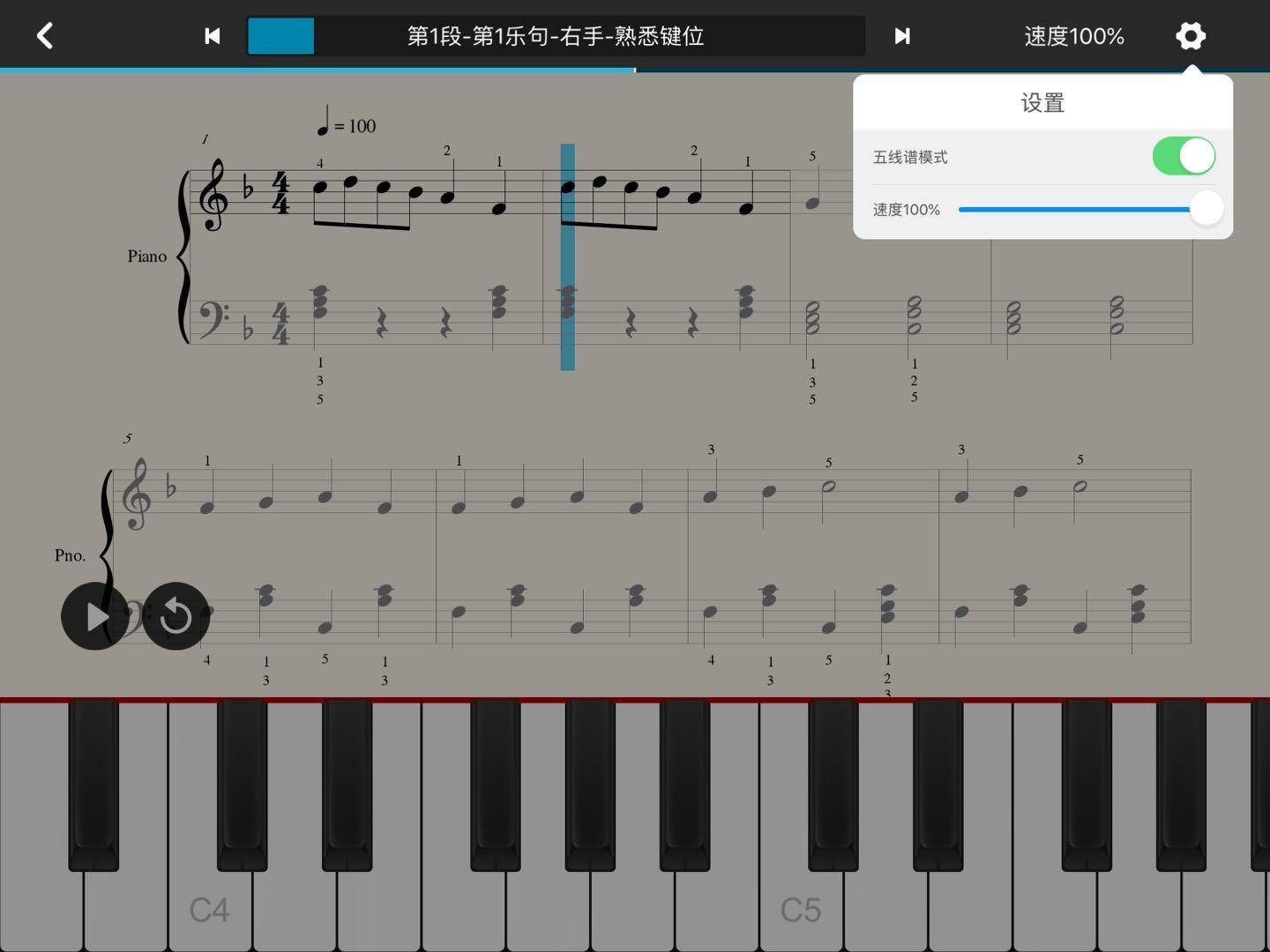Viewport: 1270px width, 952px height.
Task: Jump to the previous practice segment
Action: 212,36
